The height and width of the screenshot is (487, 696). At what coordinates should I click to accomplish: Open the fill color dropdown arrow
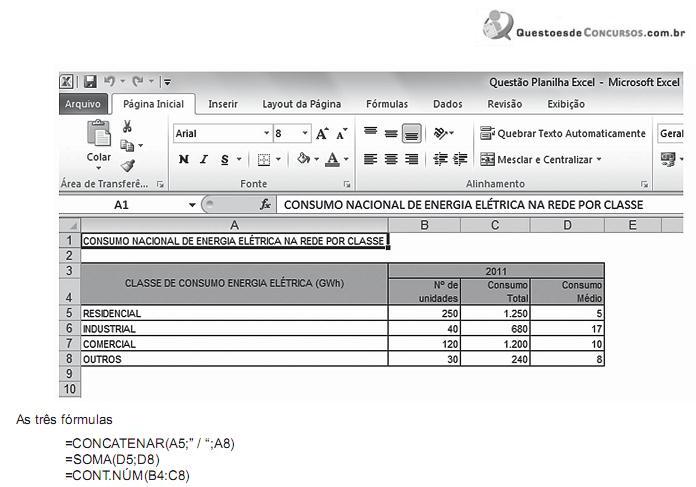pos(316,159)
